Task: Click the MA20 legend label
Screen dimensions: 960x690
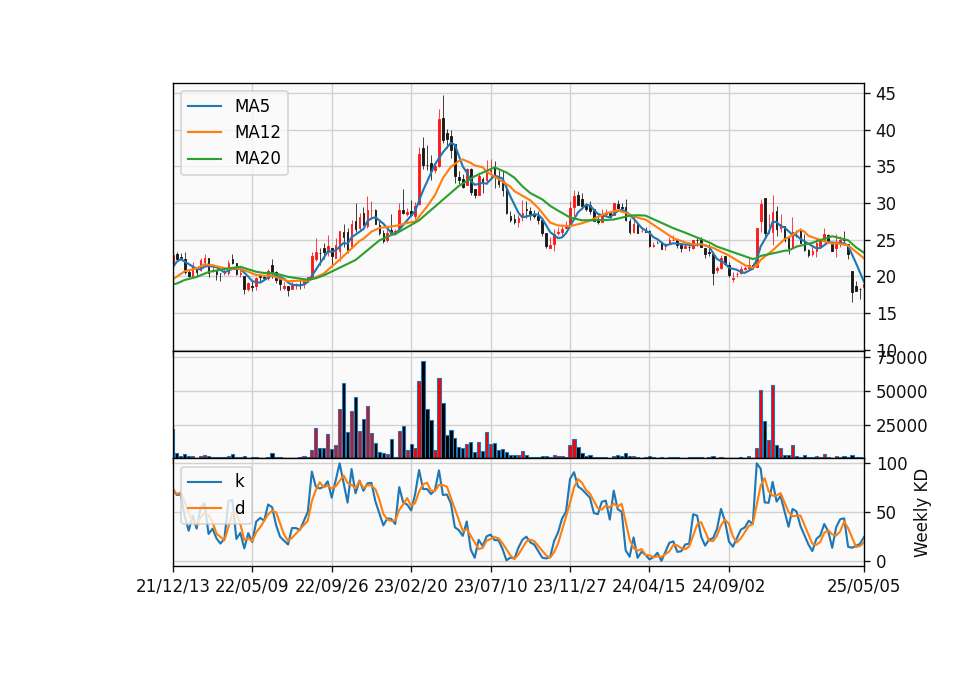Action: click(257, 158)
